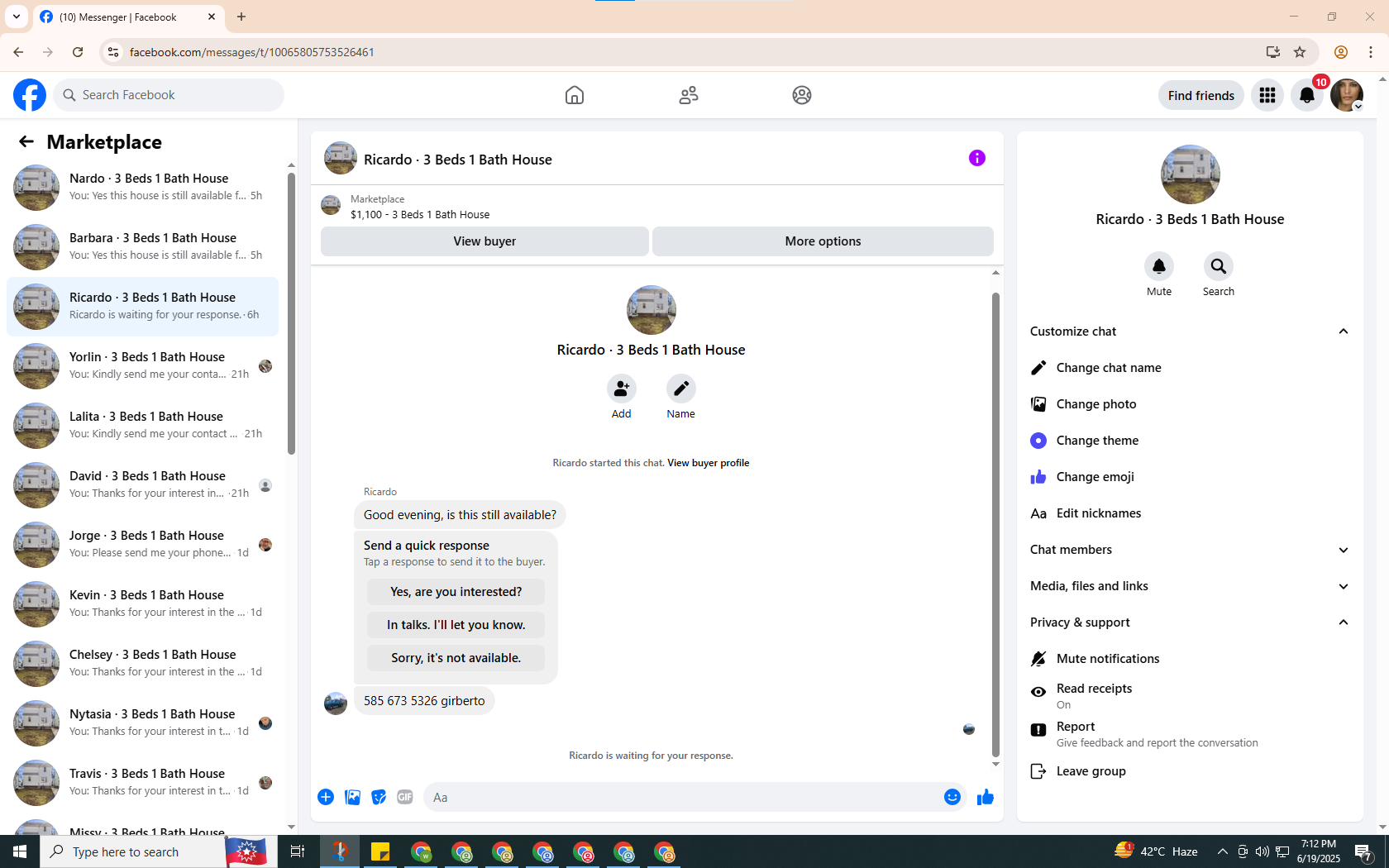
Task: Click the browser address bar URL
Action: [251, 52]
